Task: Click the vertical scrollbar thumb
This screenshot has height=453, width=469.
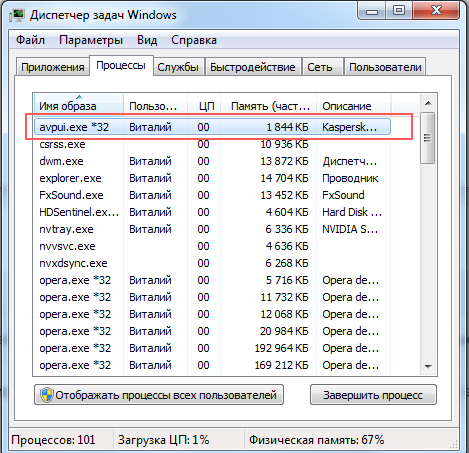Action: pos(428,138)
